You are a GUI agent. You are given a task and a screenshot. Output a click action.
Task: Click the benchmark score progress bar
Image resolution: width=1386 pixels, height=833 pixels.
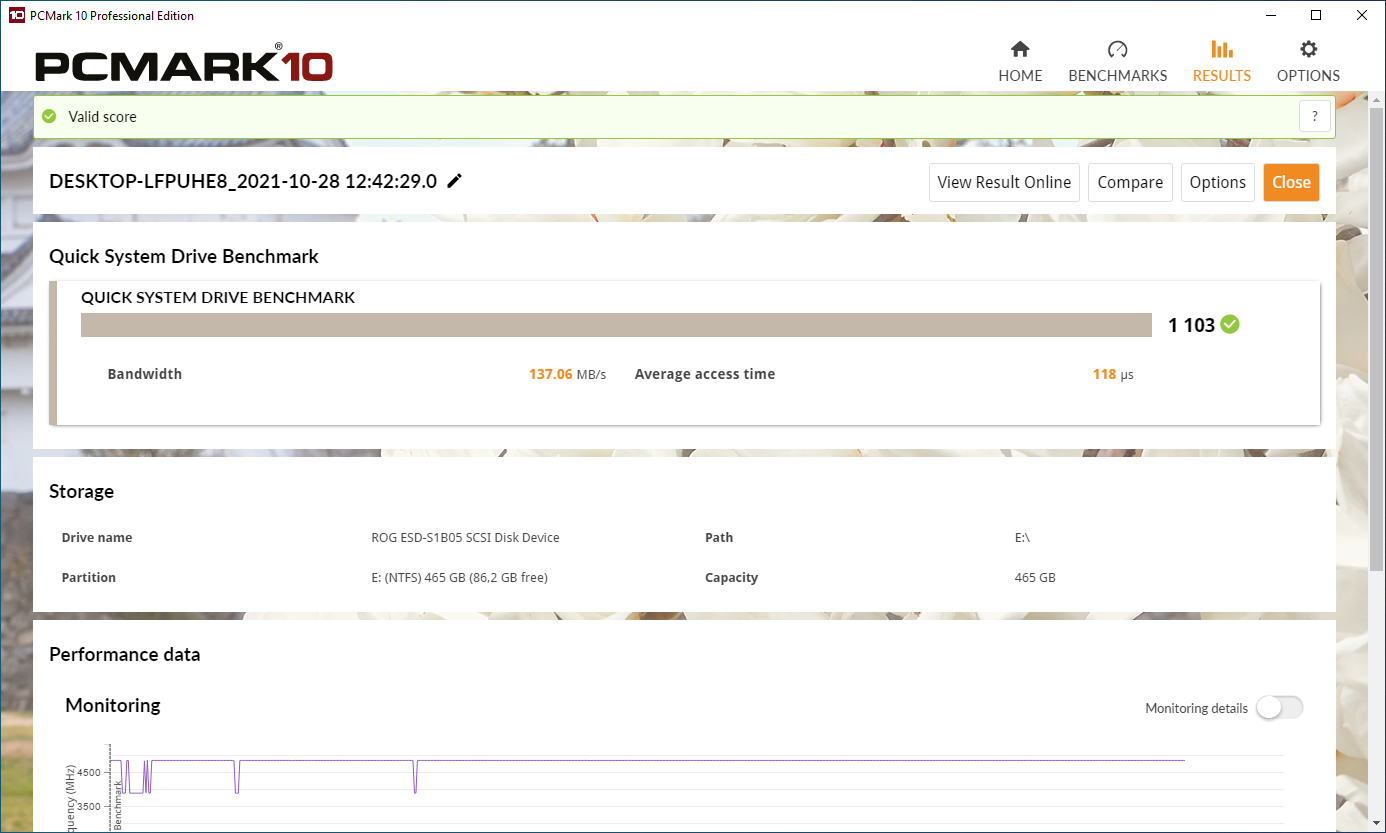click(x=617, y=325)
